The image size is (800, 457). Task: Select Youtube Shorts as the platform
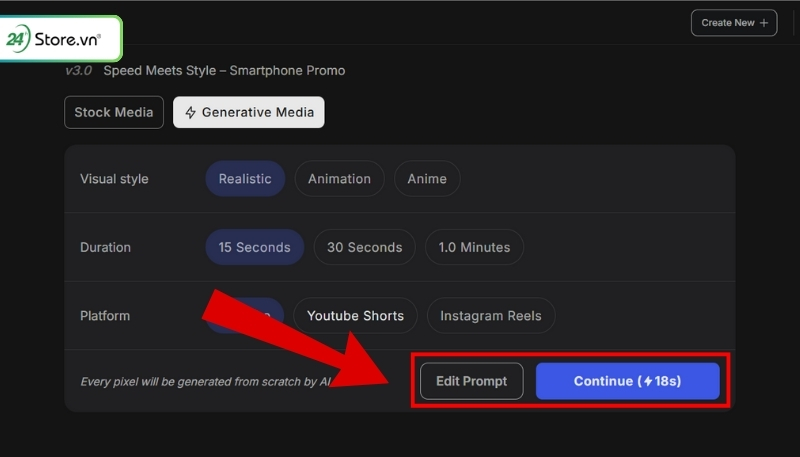pyautogui.click(x=355, y=316)
